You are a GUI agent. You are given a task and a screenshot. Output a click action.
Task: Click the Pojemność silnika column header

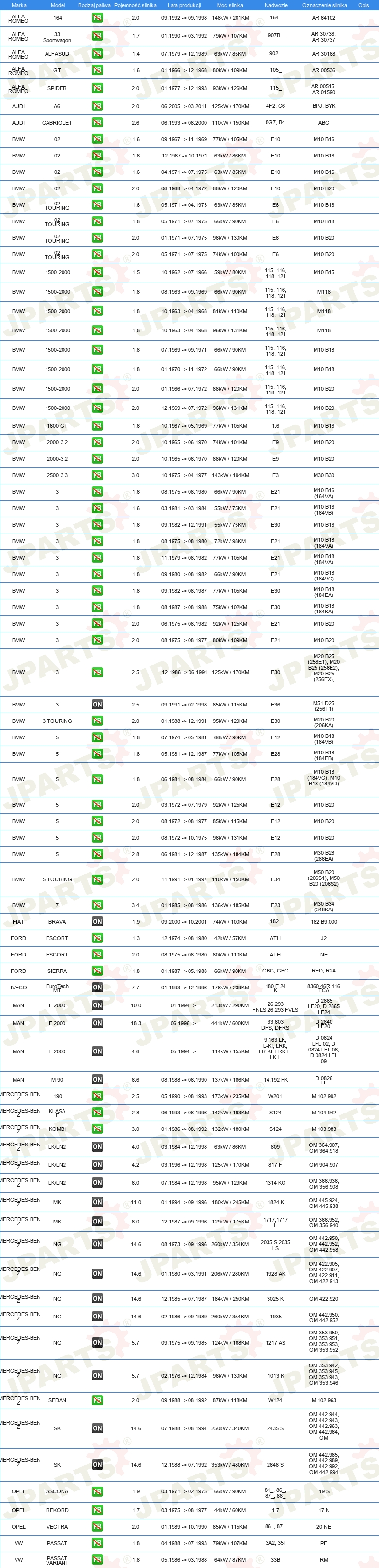coord(135,5)
